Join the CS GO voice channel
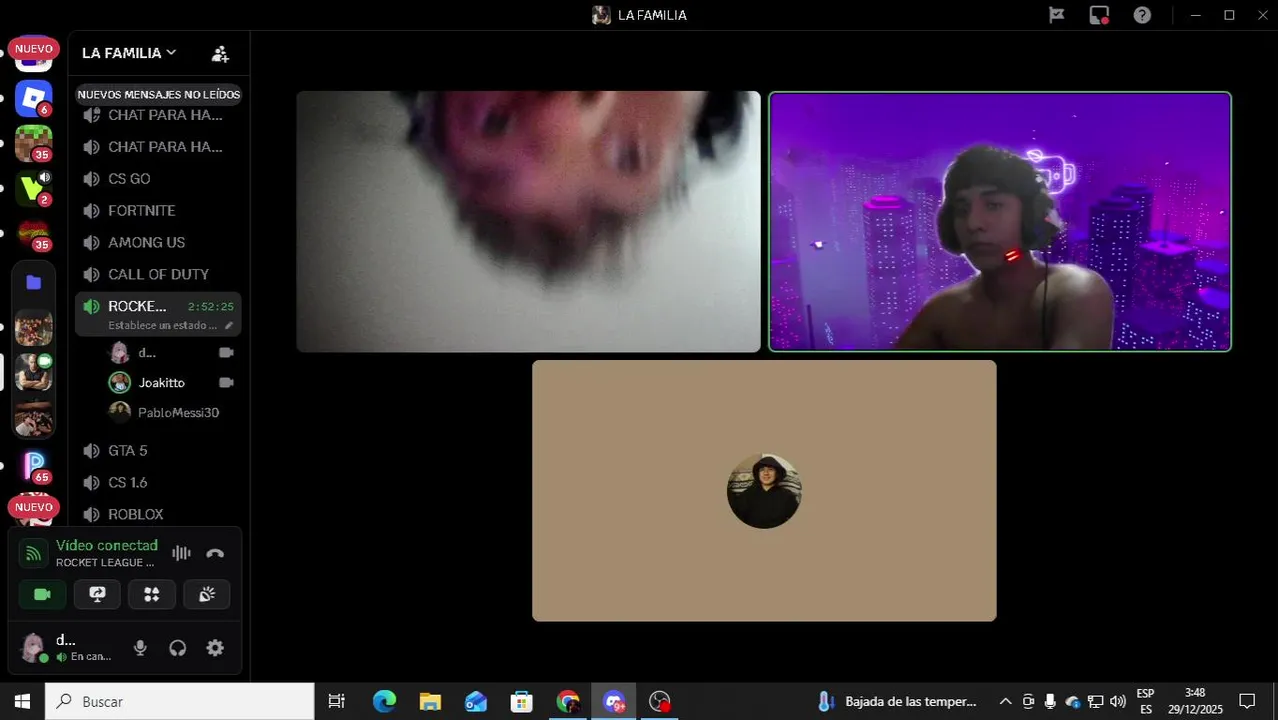This screenshot has width=1278, height=720. [x=158, y=179]
